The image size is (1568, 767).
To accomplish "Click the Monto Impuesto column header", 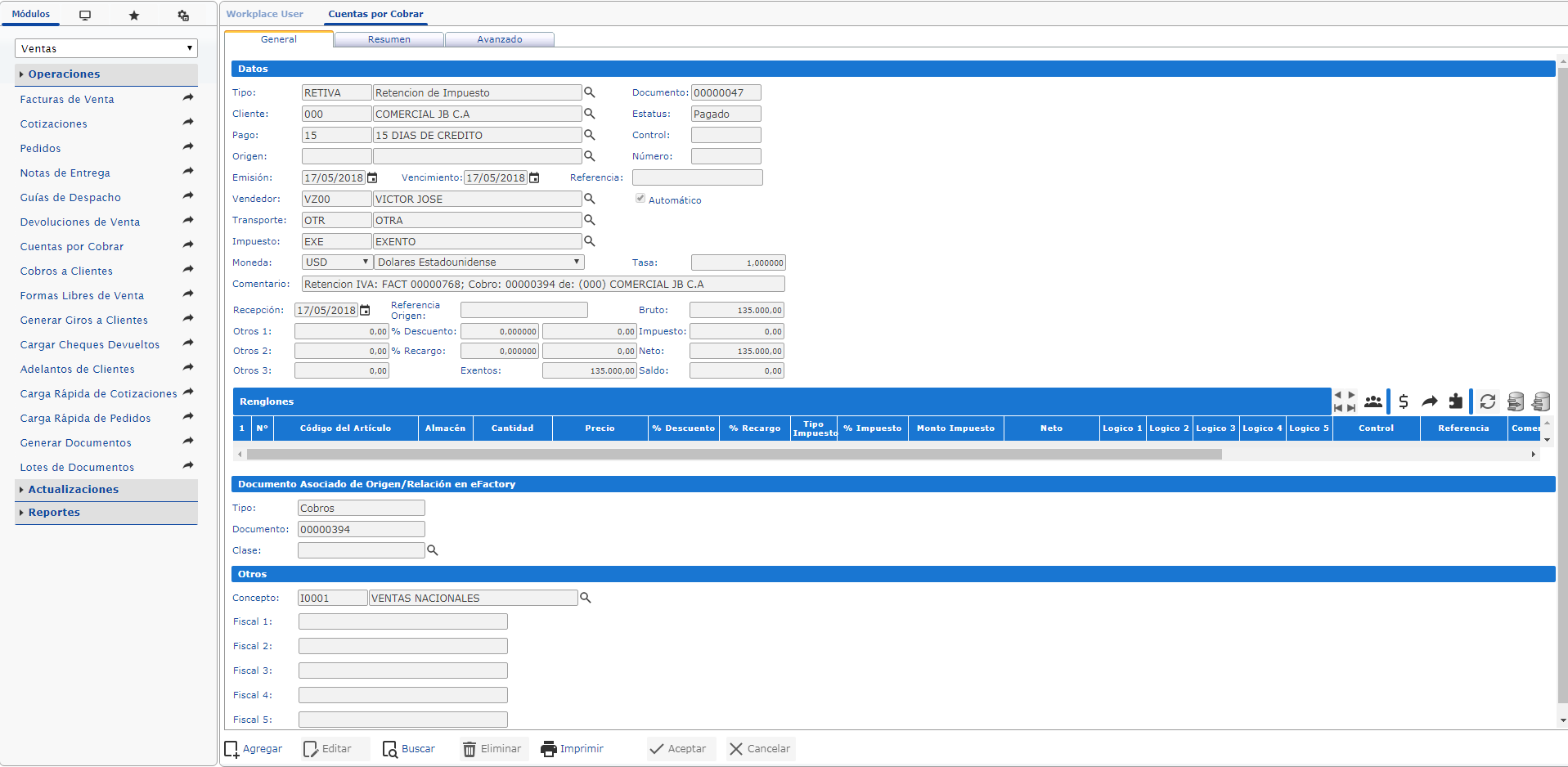I will (955, 428).
